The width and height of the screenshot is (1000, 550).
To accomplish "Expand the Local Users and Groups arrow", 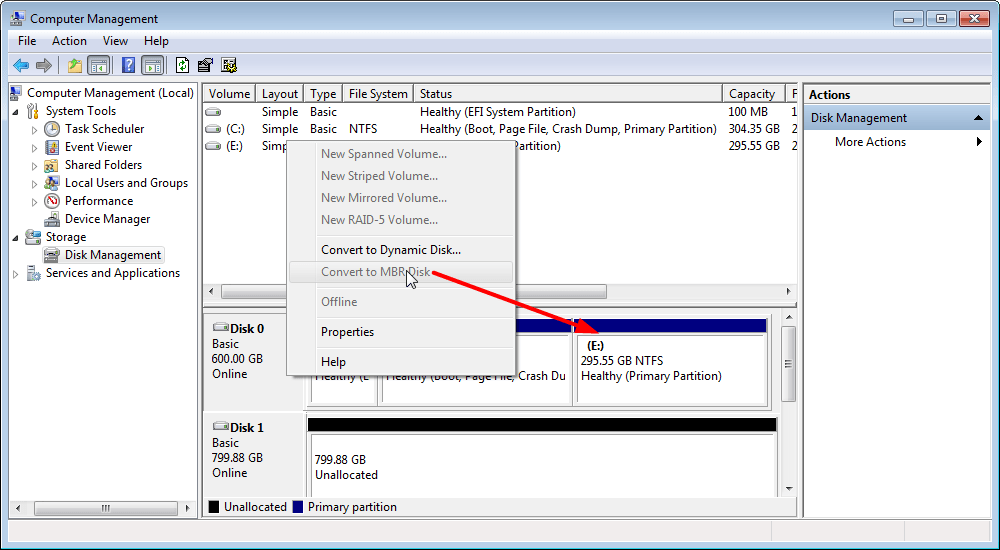I will (34, 184).
